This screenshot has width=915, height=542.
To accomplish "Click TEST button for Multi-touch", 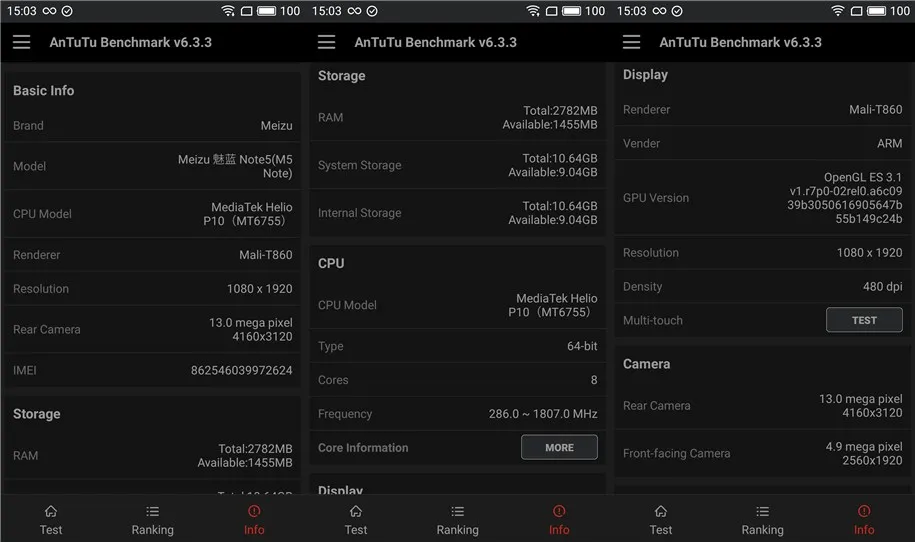I will coord(864,320).
